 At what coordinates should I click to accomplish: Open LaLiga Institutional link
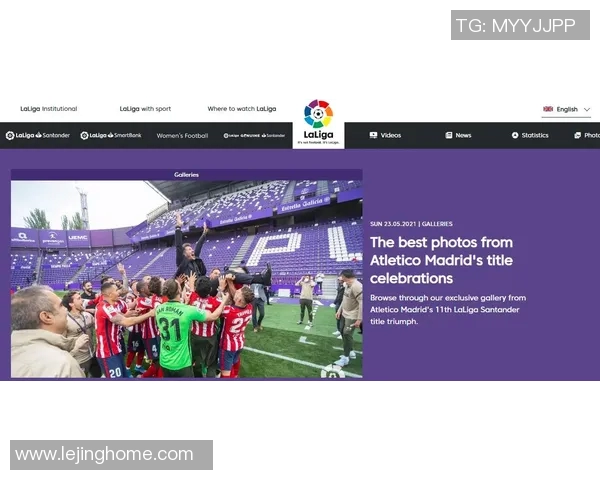click(49, 109)
